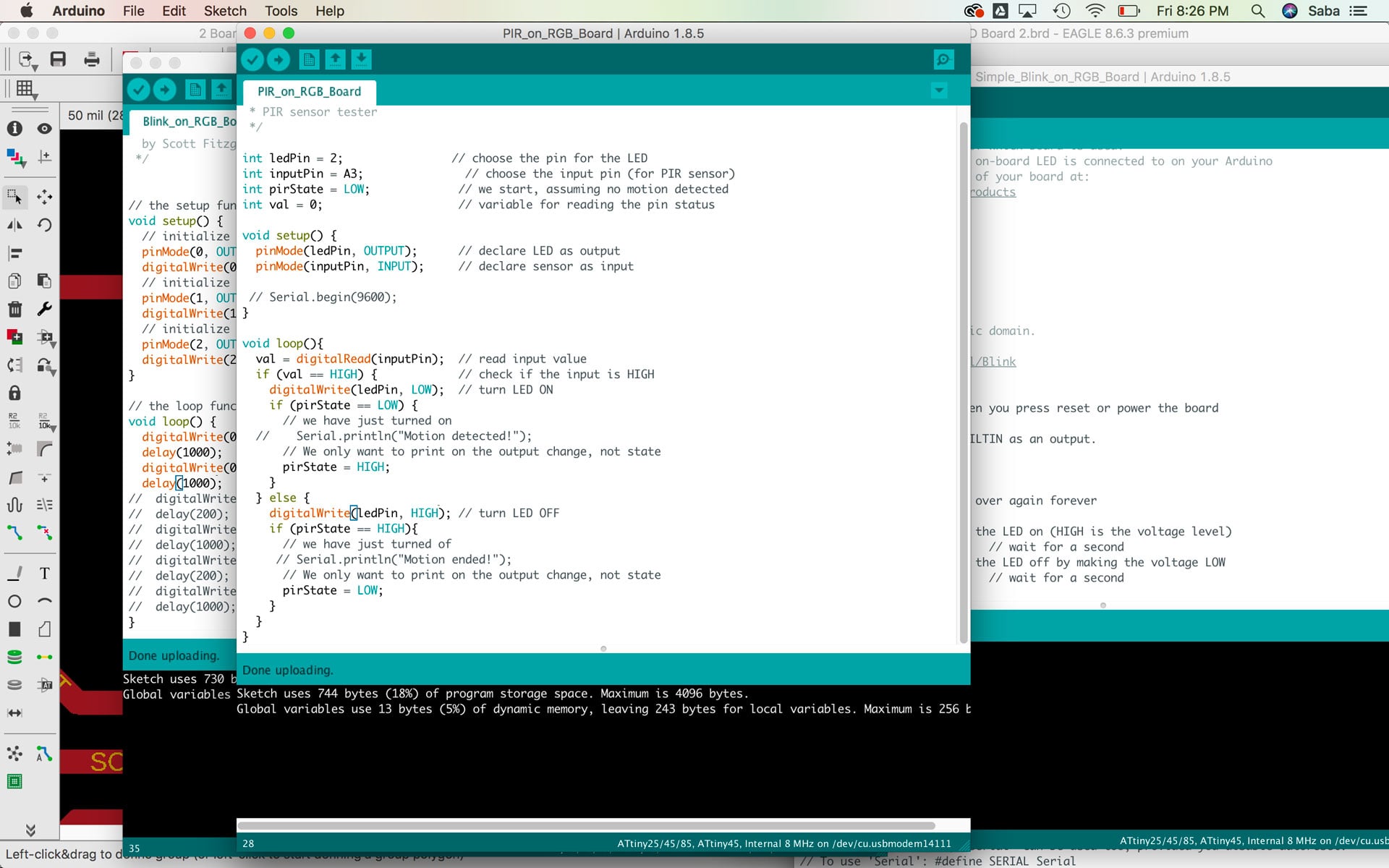Select the EAGLE Paste tool
Image resolution: width=1389 pixels, height=868 pixels.
pyautogui.click(x=44, y=281)
